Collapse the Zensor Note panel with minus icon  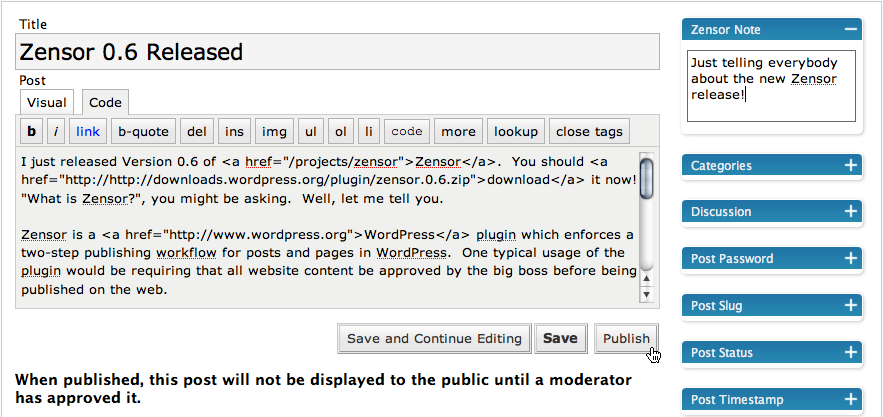tap(850, 29)
